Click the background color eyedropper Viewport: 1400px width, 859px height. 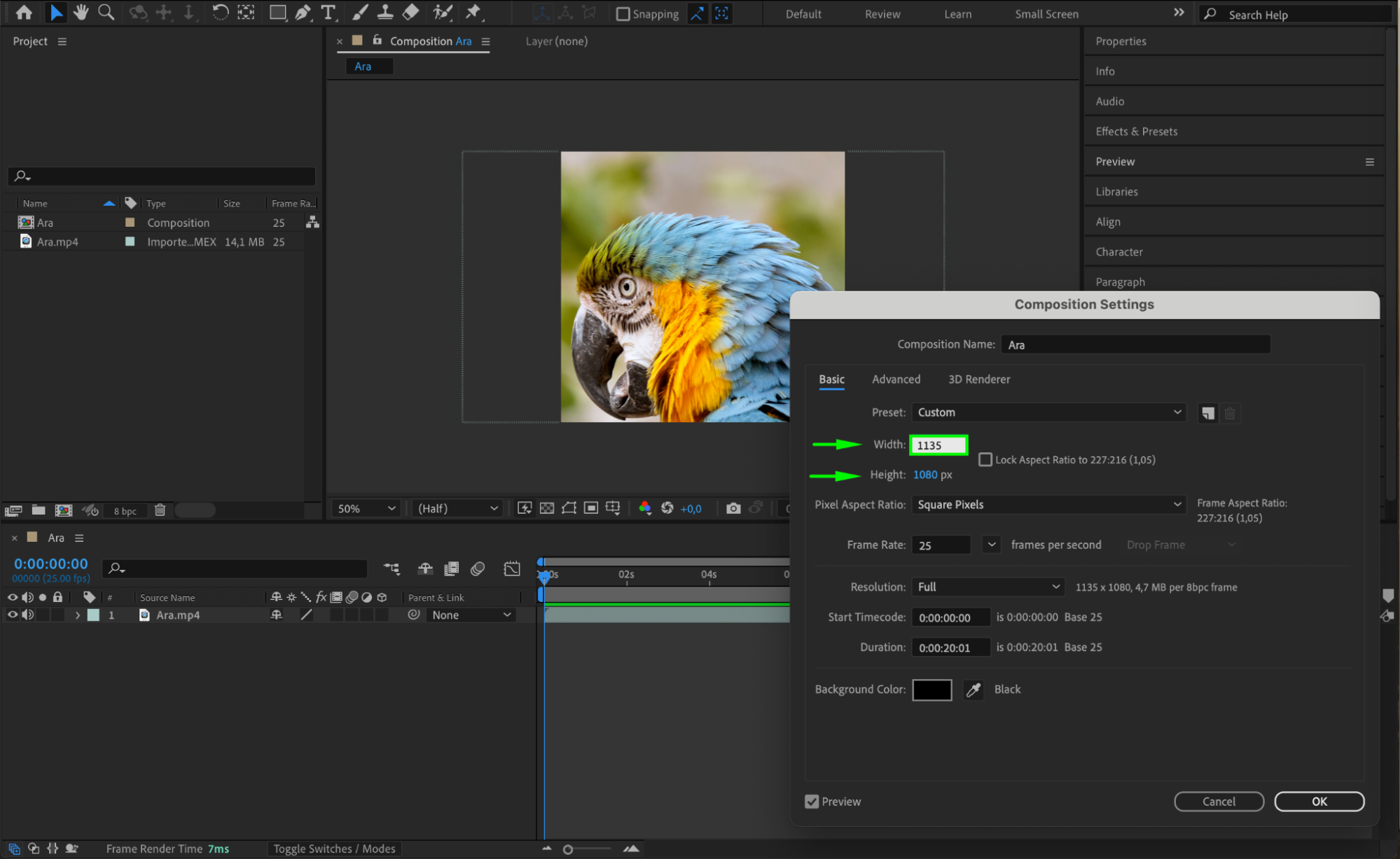pos(973,690)
